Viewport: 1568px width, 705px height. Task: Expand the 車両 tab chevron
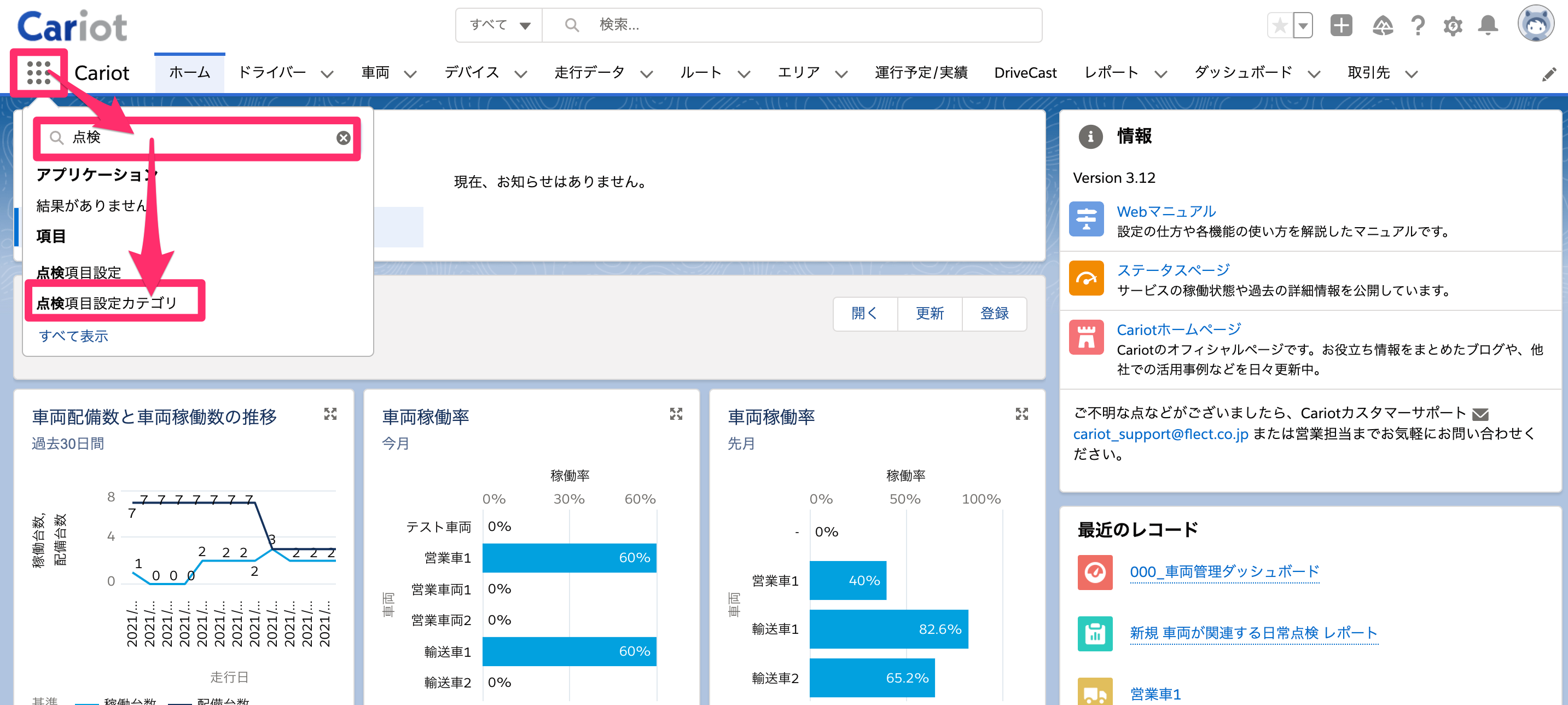coord(411,74)
